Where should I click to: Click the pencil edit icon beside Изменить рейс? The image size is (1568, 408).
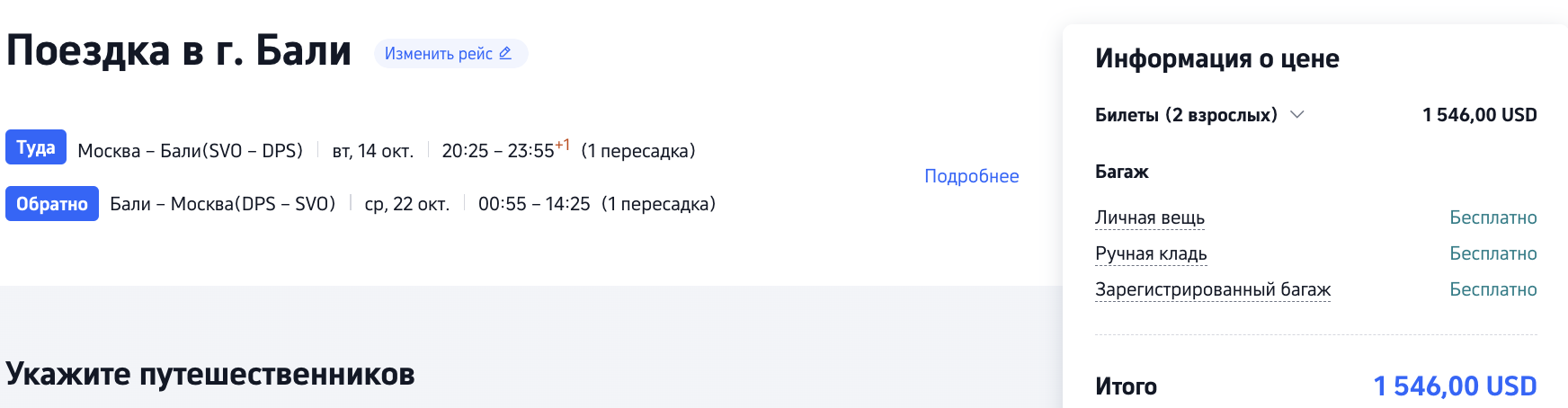[x=505, y=53]
